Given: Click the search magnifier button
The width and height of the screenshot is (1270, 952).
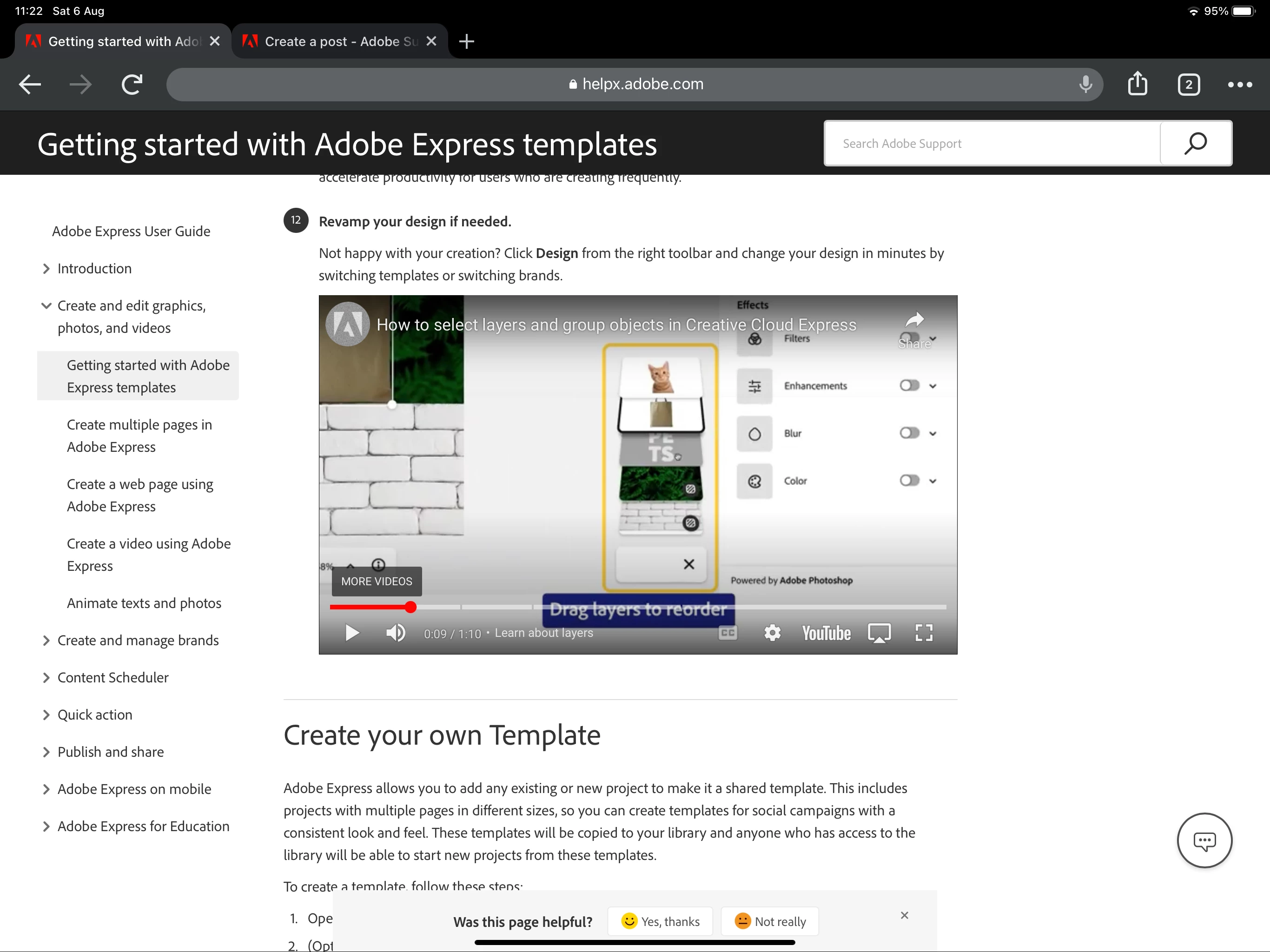Looking at the screenshot, I should (1195, 144).
